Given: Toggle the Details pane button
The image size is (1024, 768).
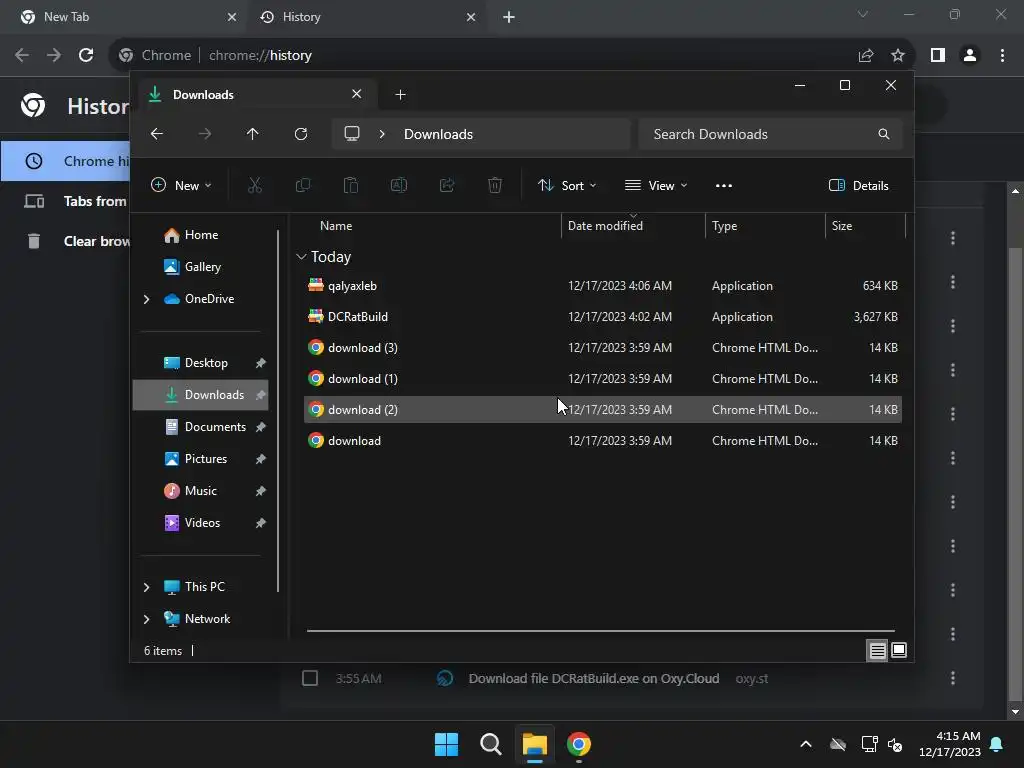Looking at the screenshot, I should click(x=858, y=185).
